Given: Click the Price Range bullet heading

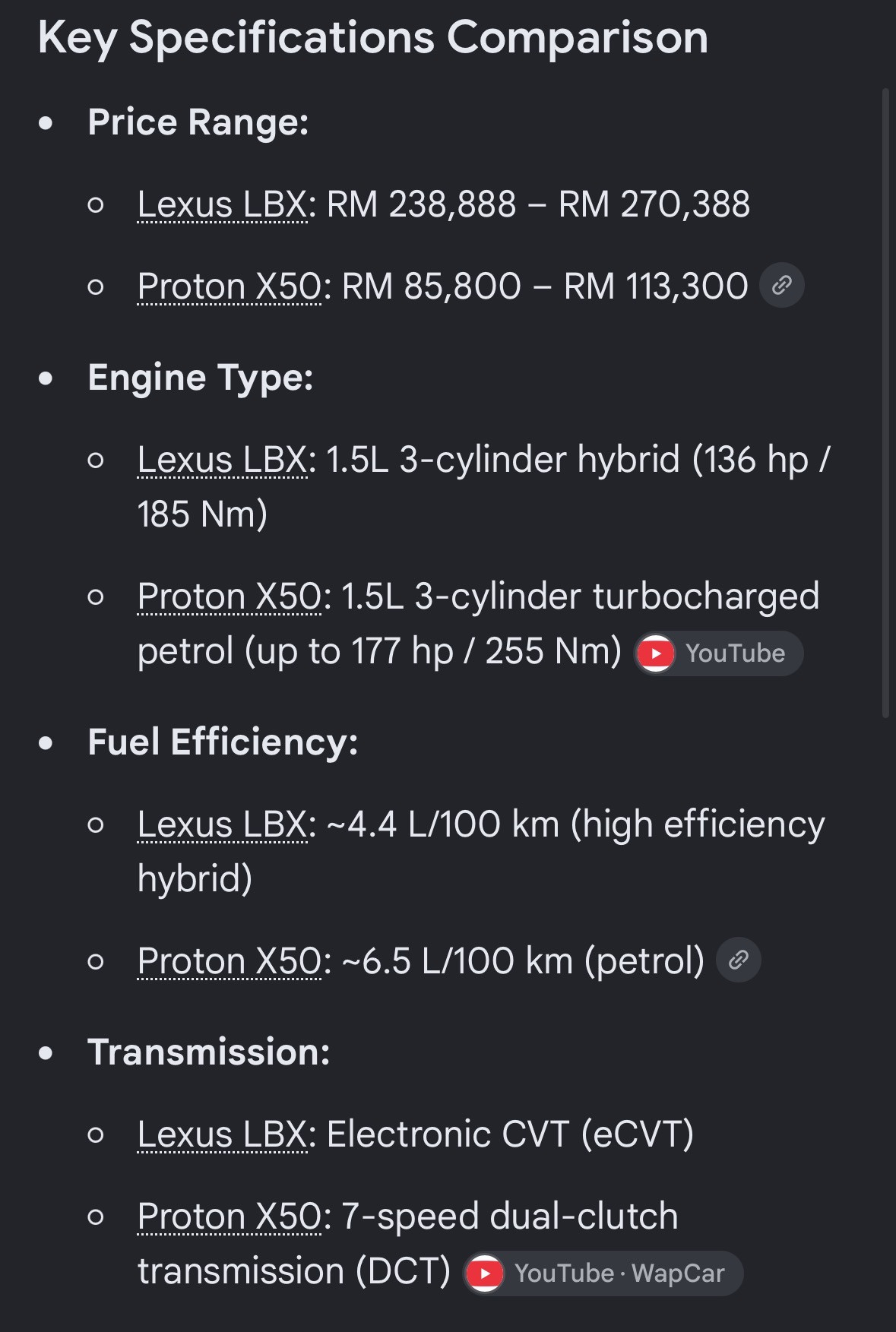Looking at the screenshot, I should pos(198,122).
